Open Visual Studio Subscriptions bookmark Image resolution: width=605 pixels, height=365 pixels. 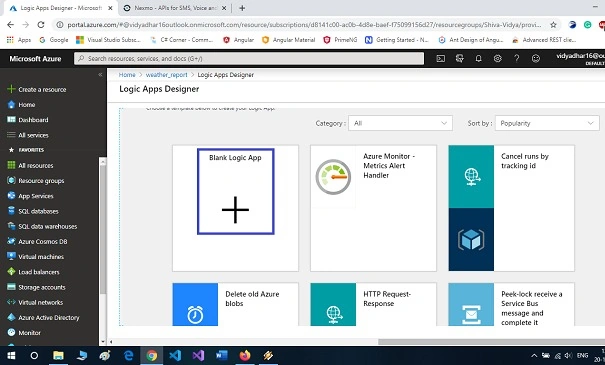[108, 40]
